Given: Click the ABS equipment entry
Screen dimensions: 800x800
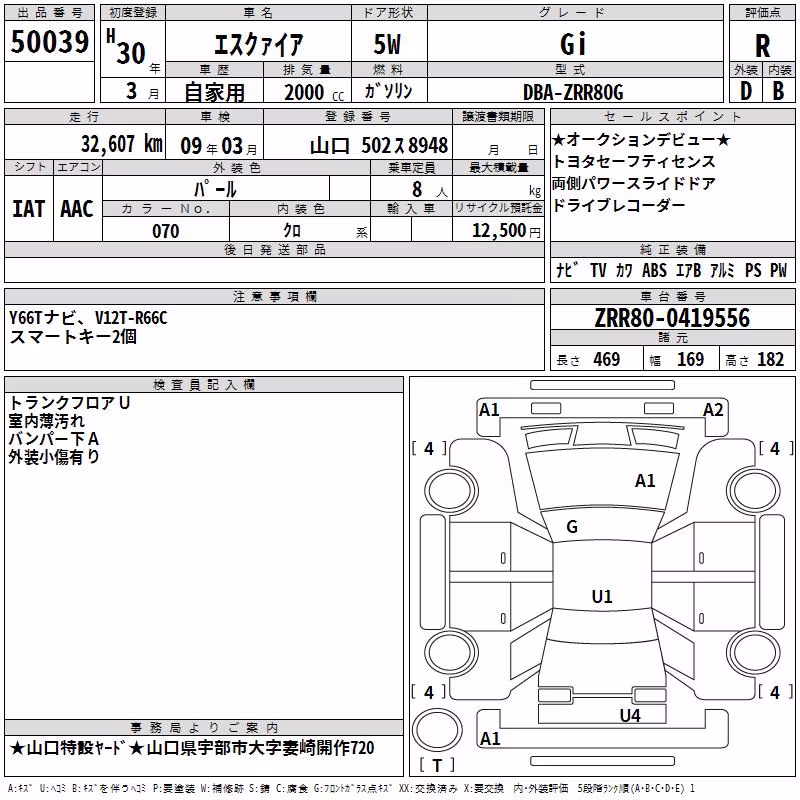Looking at the screenshot, I should click(655, 270).
